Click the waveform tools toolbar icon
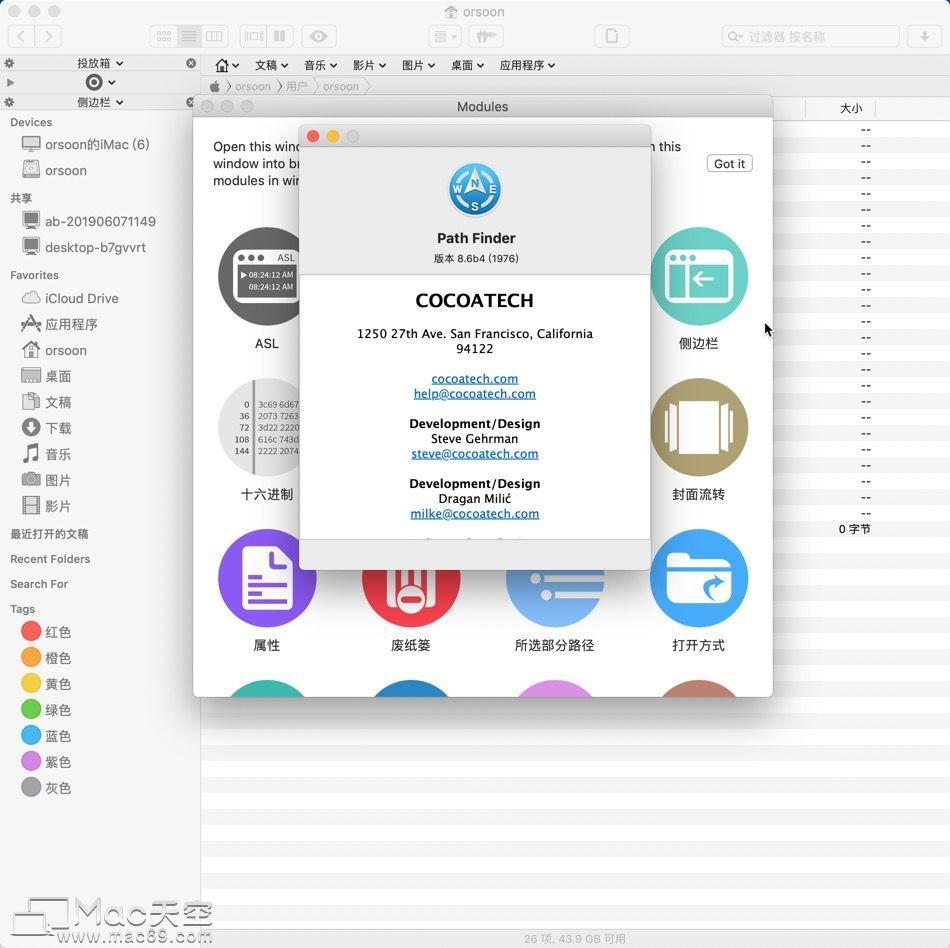Screen dimensions: 950x948 click(486, 36)
